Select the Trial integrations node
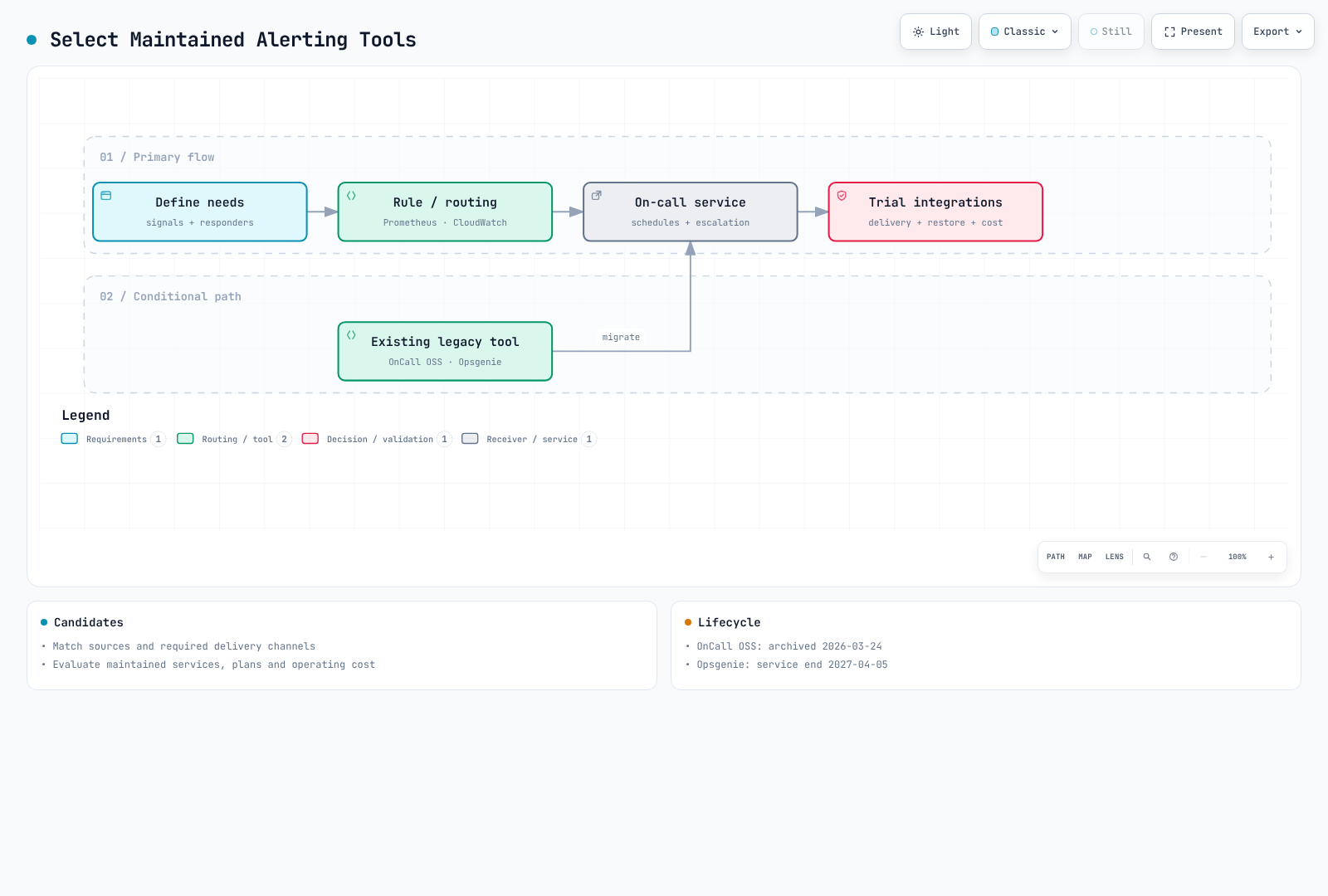Screen dimensions: 1328x896 pos(935,212)
